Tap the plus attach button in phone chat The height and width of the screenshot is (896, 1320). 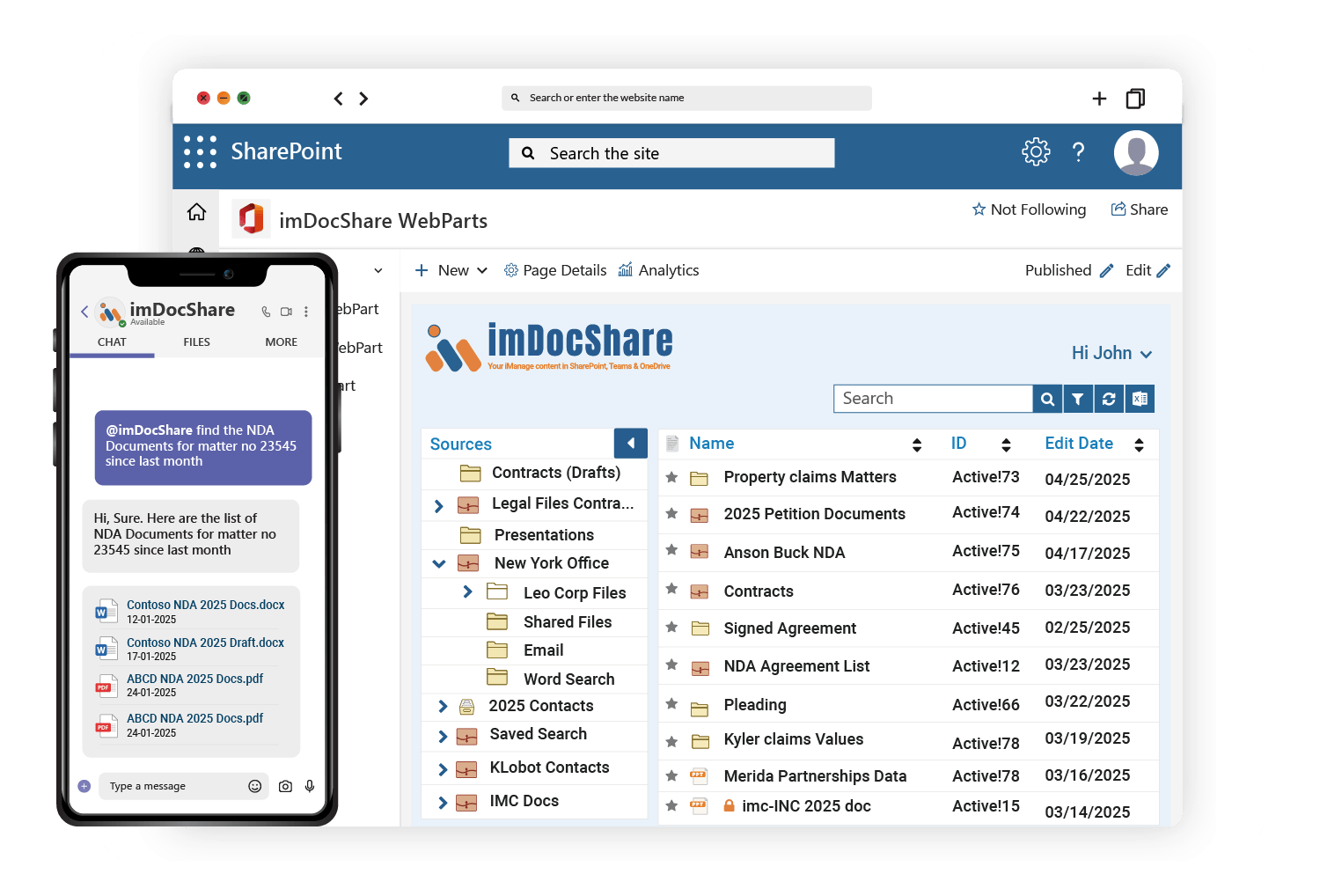tap(84, 786)
